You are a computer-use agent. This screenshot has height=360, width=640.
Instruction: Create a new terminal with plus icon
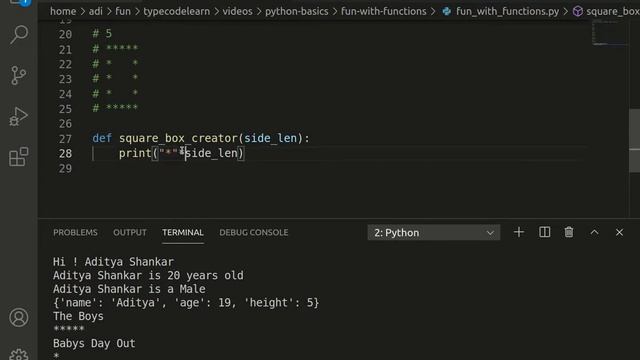coord(519,232)
